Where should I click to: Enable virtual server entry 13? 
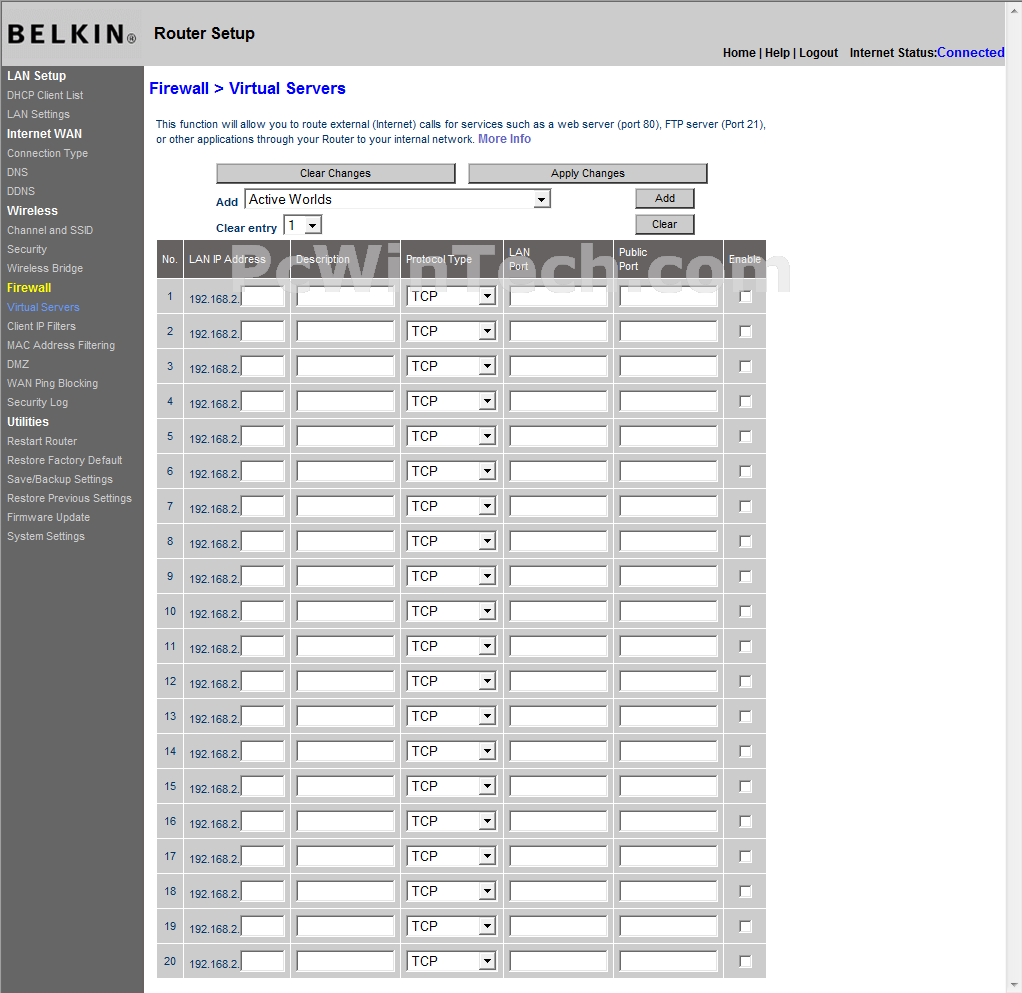(x=745, y=717)
